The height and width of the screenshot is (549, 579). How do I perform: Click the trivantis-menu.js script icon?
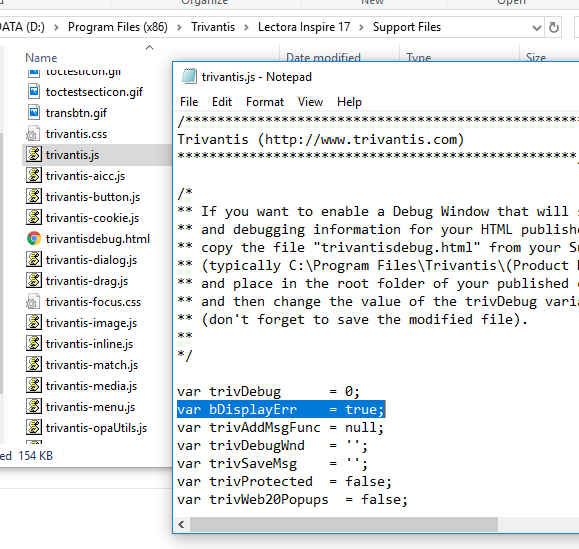coord(34,406)
